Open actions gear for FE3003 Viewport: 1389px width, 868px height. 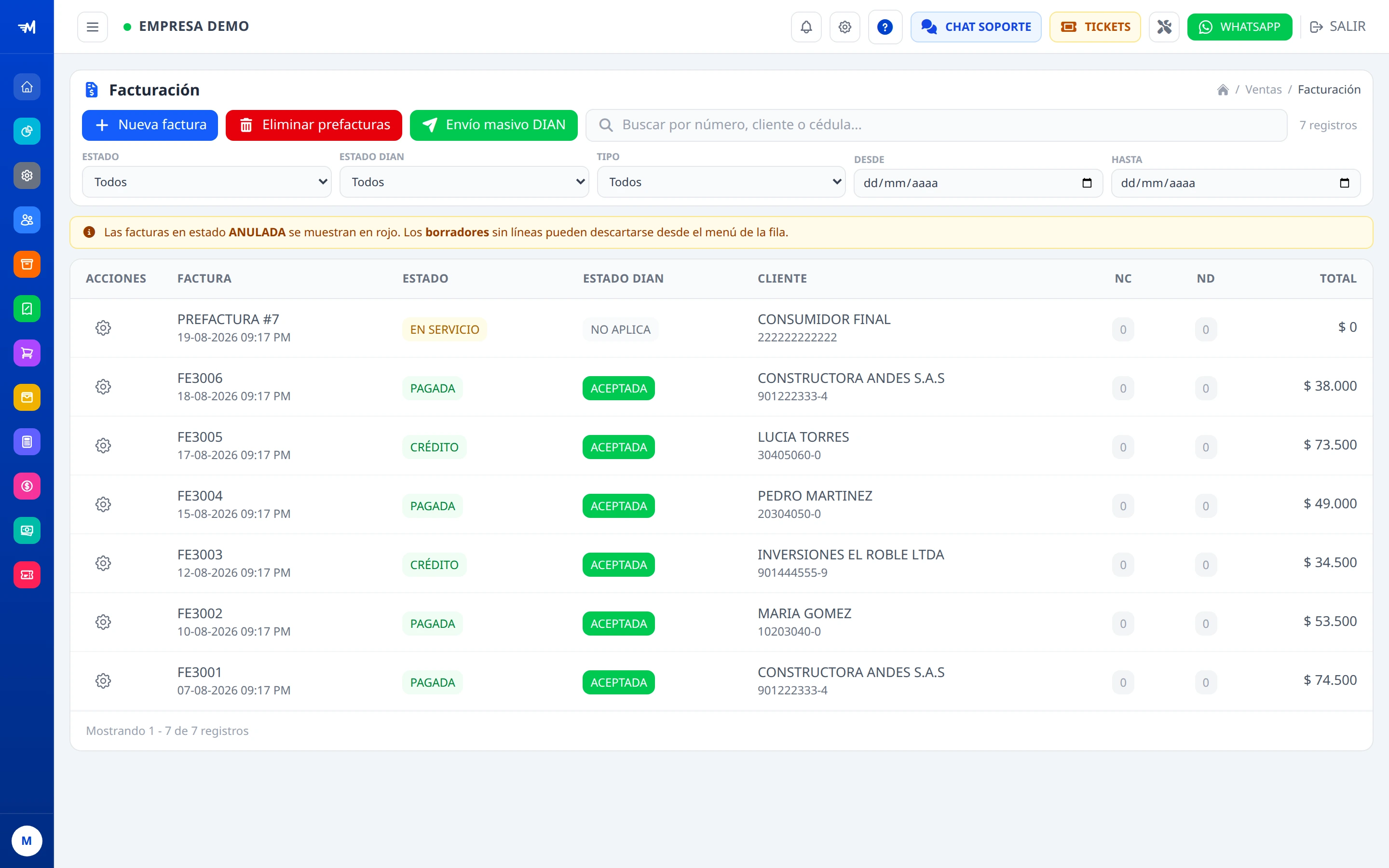[103, 563]
